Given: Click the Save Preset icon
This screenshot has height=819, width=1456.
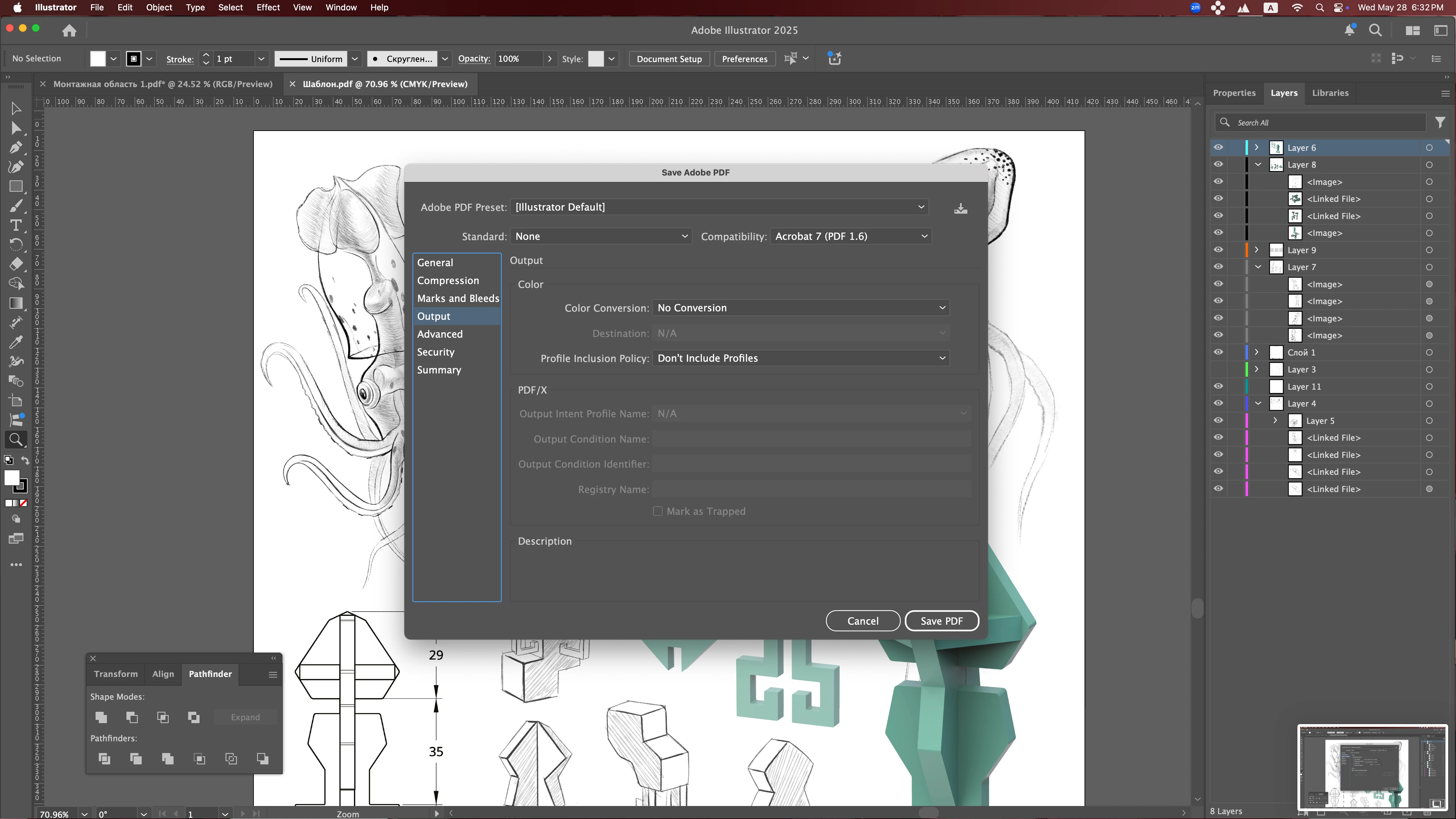Looking at the screenshot, I should [960, 209].
